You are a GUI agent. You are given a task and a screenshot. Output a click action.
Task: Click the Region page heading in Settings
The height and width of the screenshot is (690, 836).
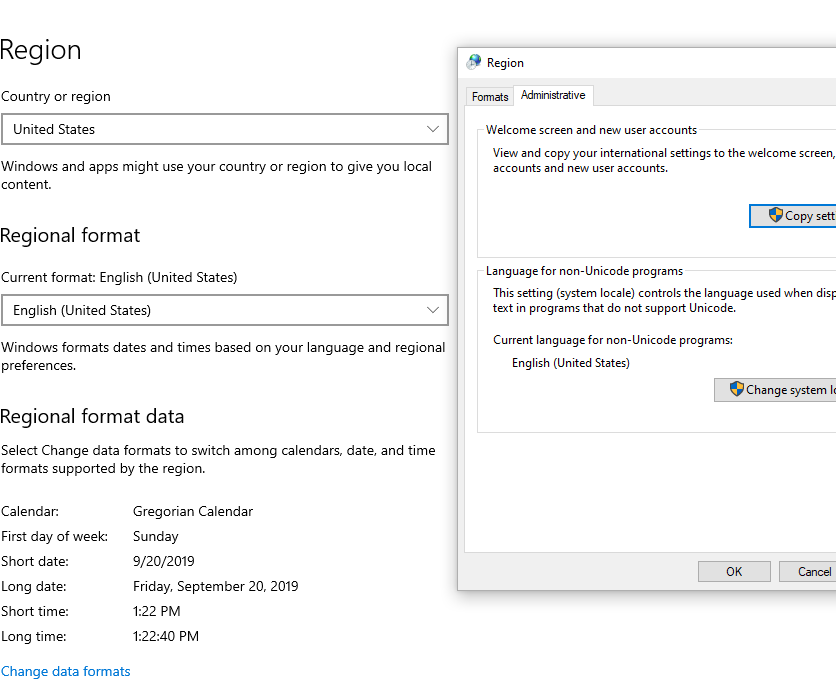click(41, 50)
